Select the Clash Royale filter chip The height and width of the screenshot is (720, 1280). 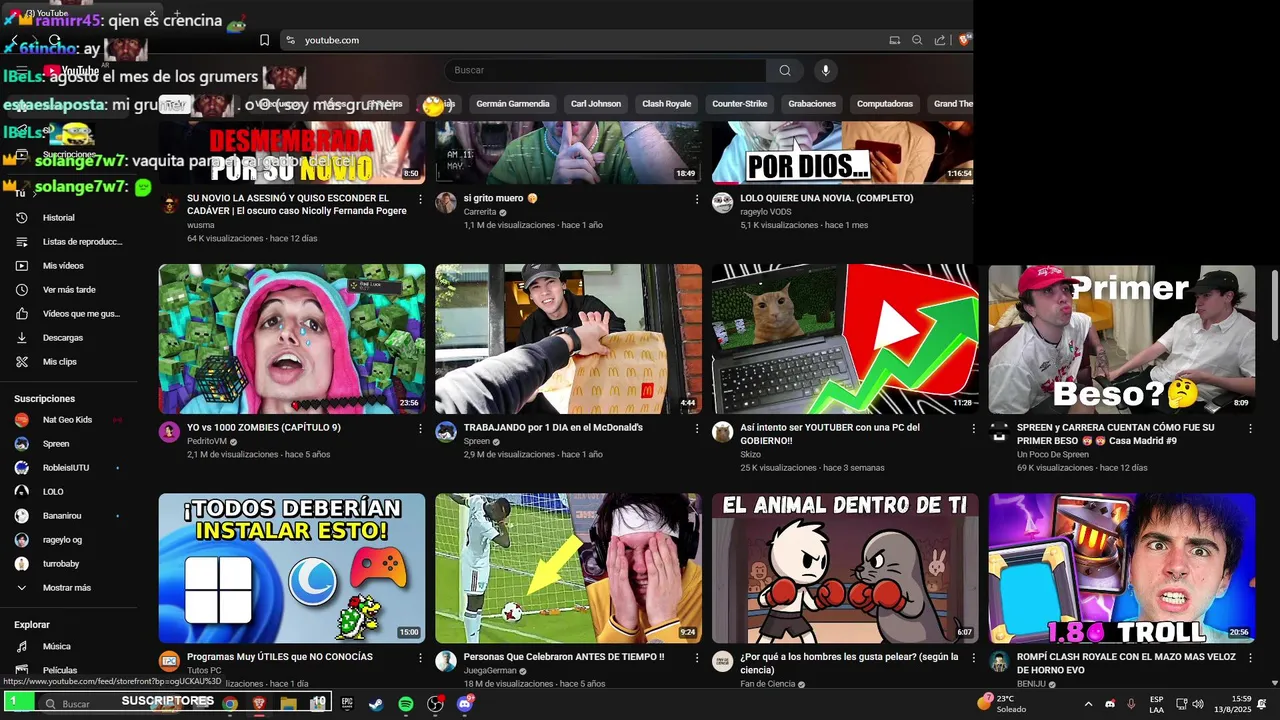click(666, 104)
